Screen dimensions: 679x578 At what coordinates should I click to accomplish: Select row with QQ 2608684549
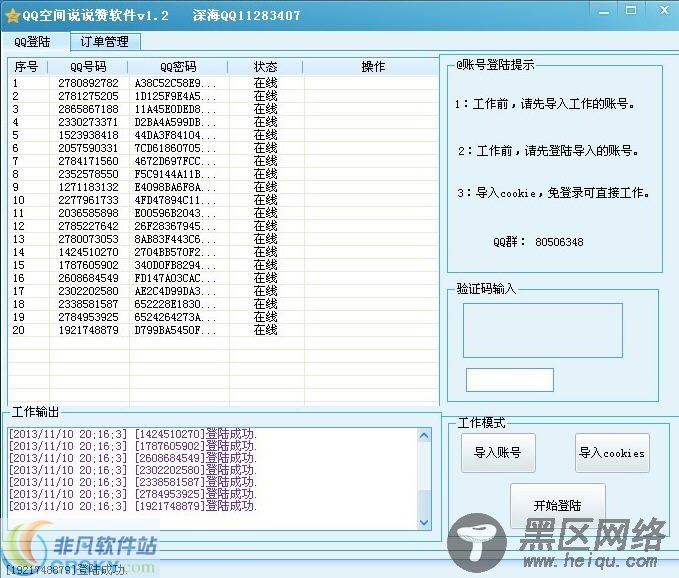click(x=223, y=278)
